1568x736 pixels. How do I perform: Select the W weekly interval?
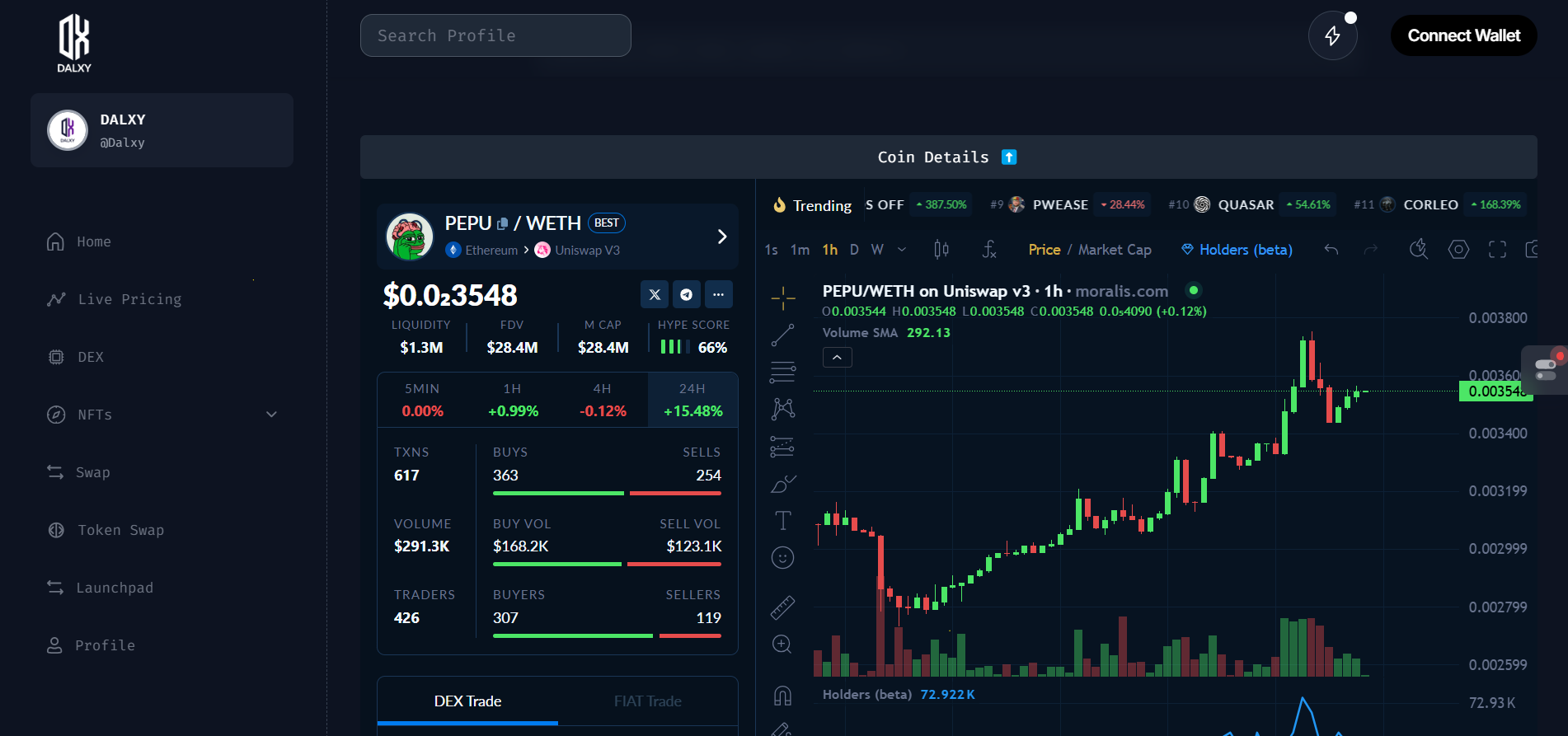[877, 250]
